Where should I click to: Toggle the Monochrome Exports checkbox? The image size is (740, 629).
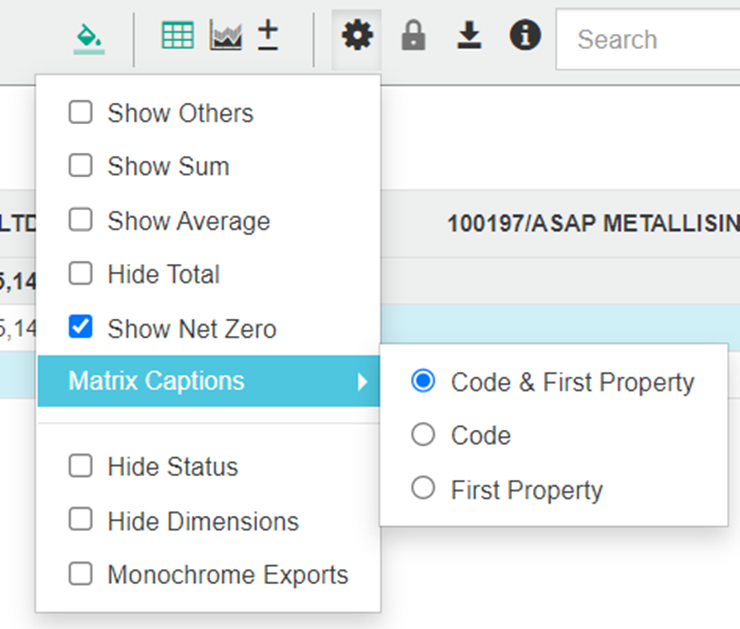coord(80,575)
